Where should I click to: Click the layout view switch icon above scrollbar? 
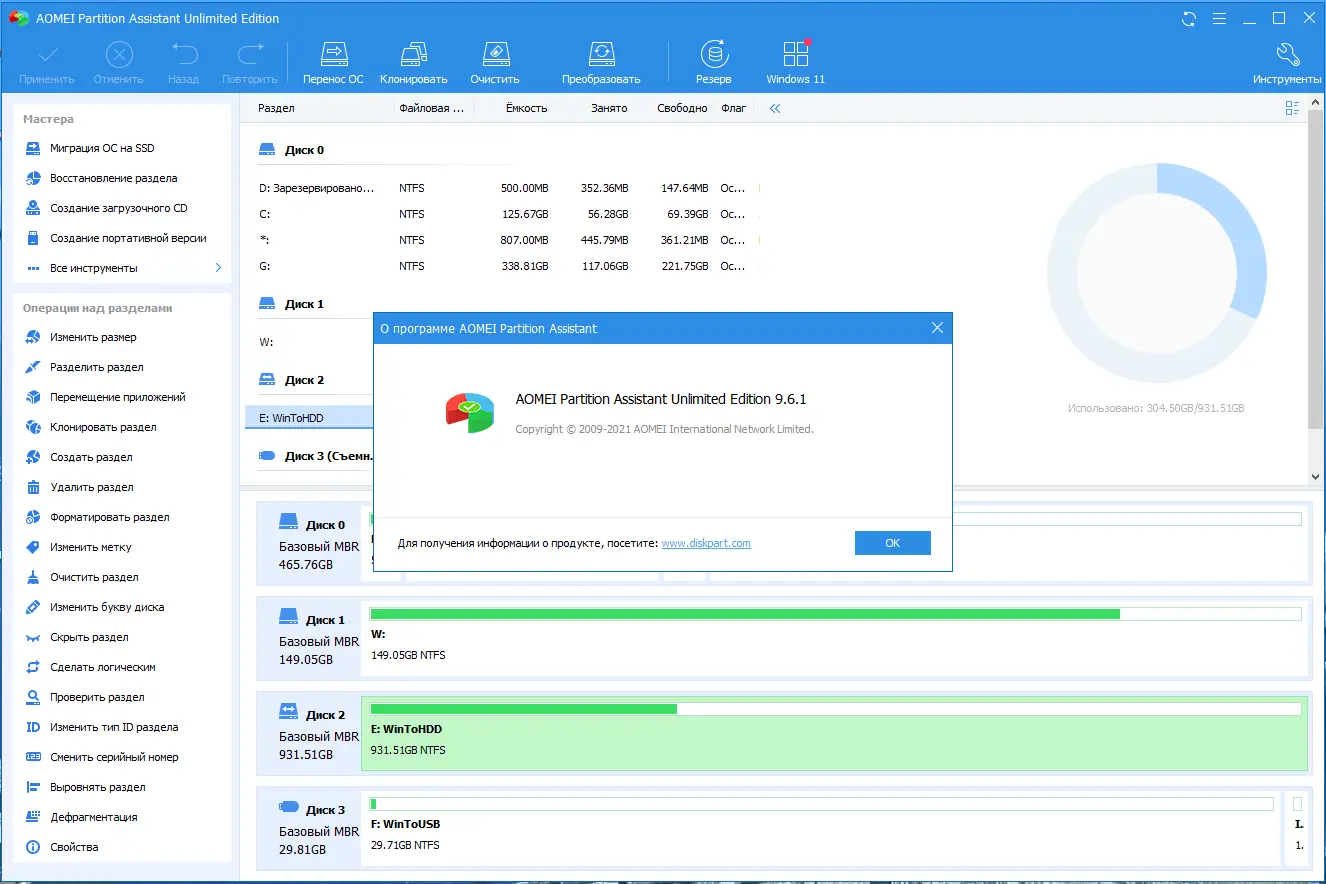[1292, 107]
